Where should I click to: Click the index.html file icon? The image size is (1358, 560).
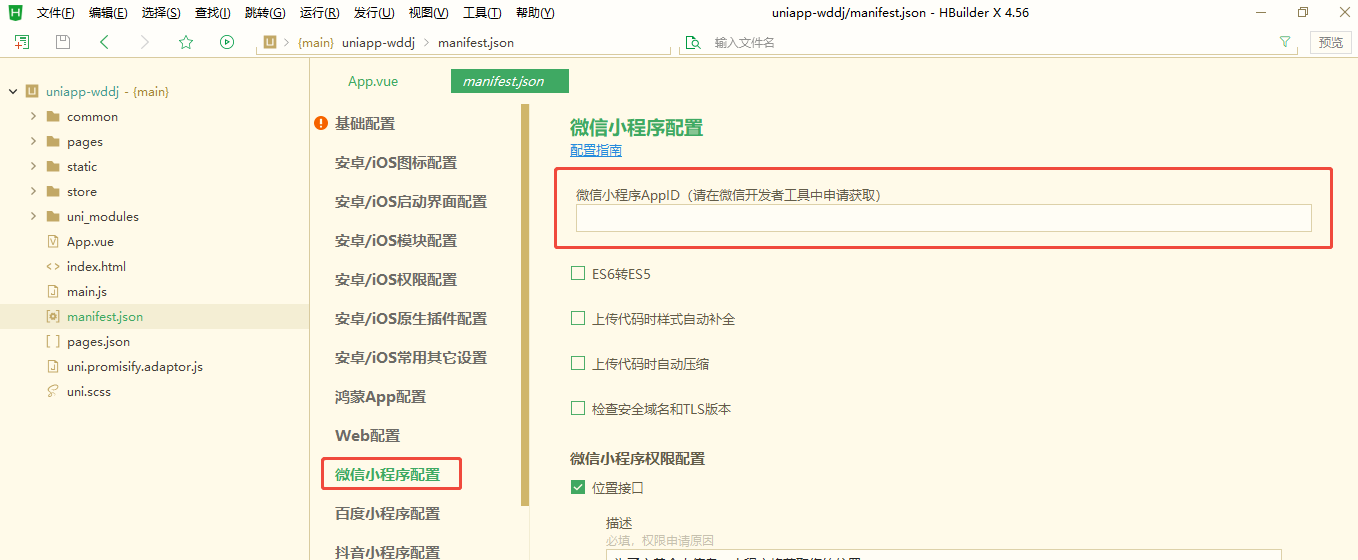(x=53, y=266)
